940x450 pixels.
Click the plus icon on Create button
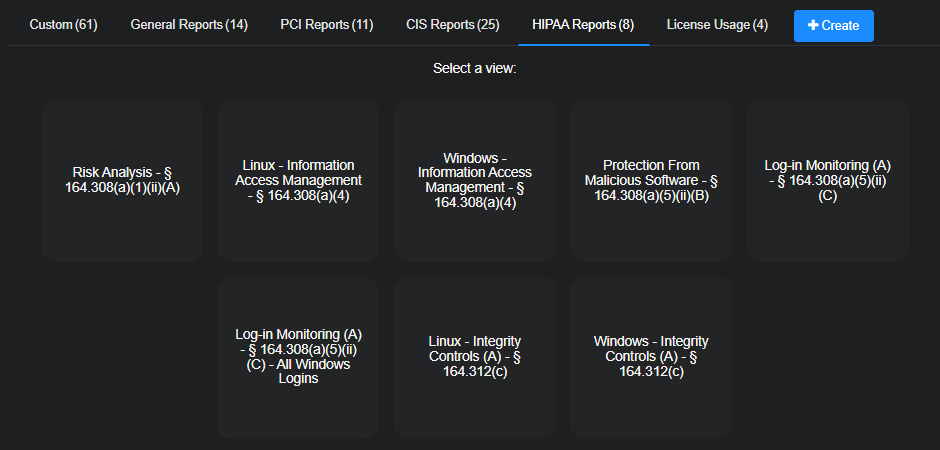pyautogui.click(x=813, y=25)
